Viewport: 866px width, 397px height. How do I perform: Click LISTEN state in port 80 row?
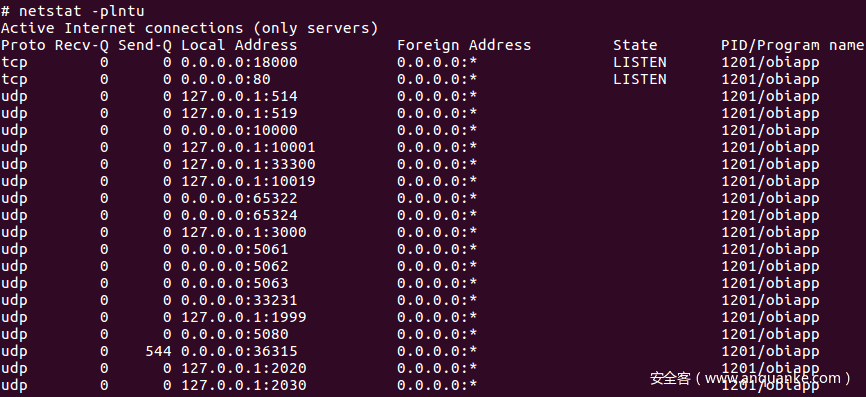(x=640, y=80)
